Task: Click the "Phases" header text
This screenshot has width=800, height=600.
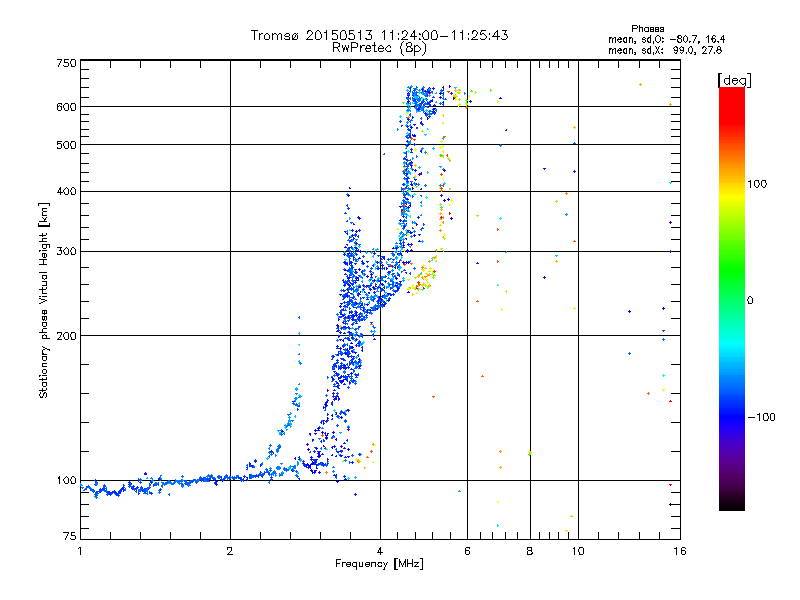Action: pyautogui.click(x=647, y=29)
